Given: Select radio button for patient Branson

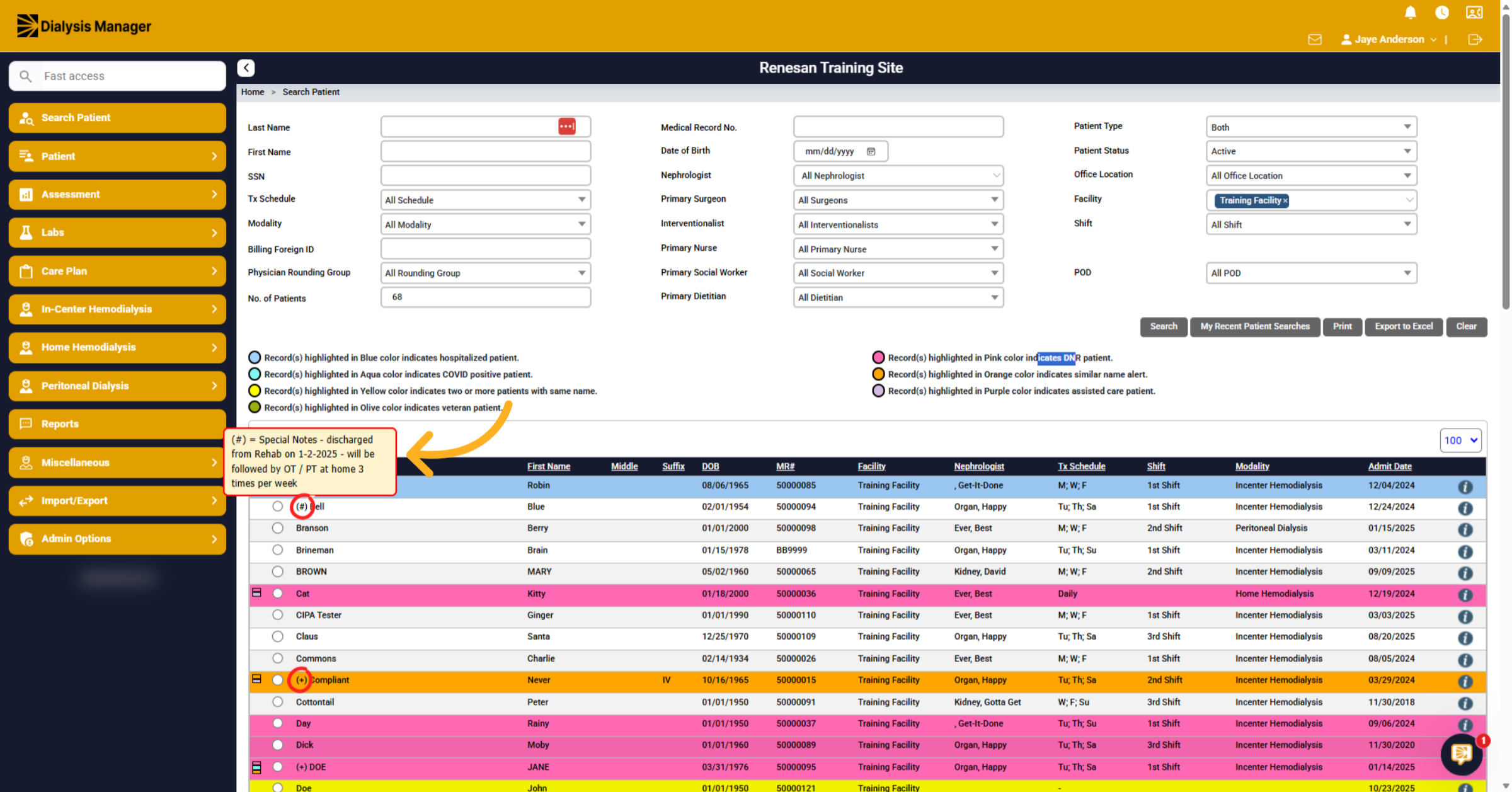Looking at the screenshot, I should pos(277,528).
